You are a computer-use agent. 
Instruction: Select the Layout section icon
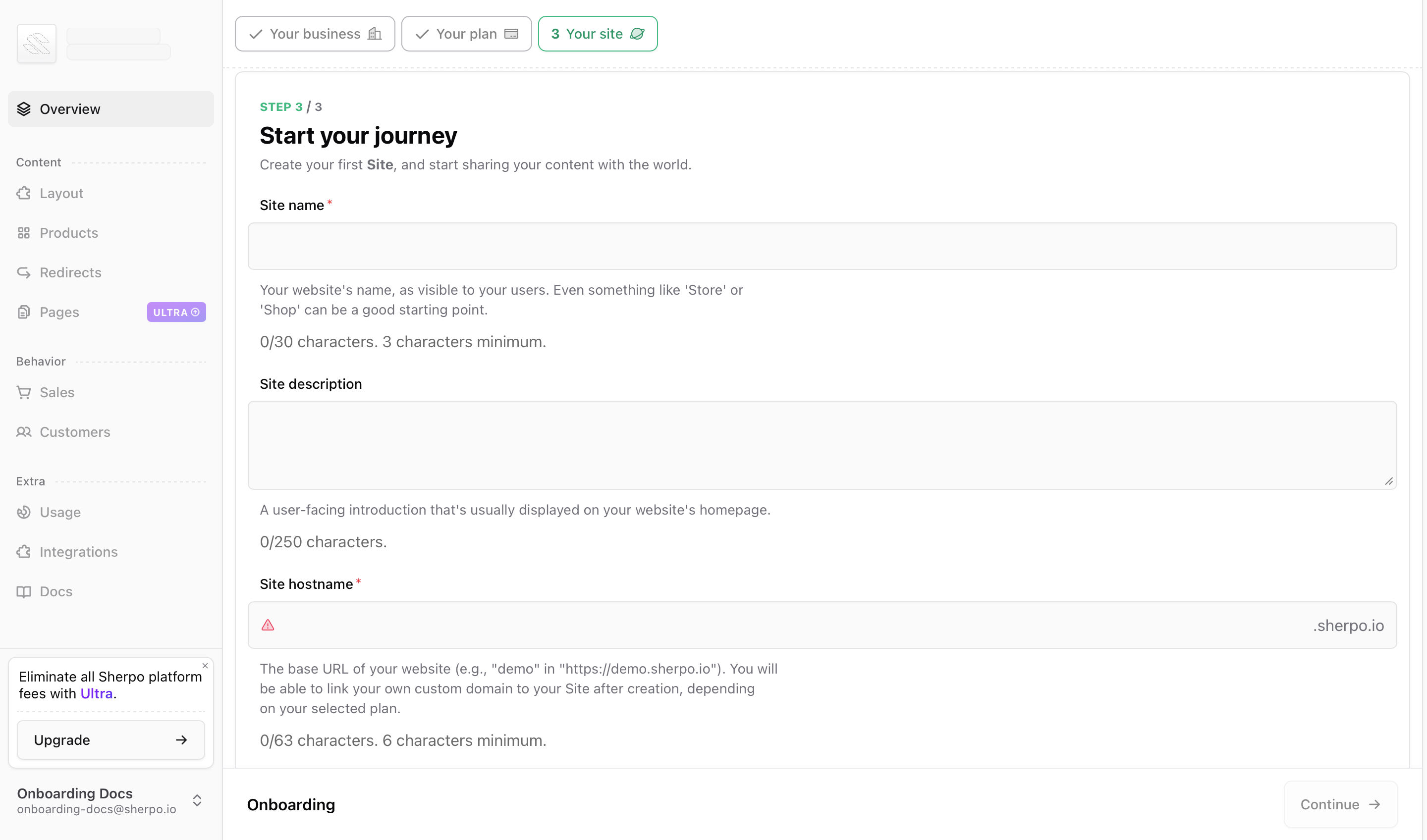point(24,193)
